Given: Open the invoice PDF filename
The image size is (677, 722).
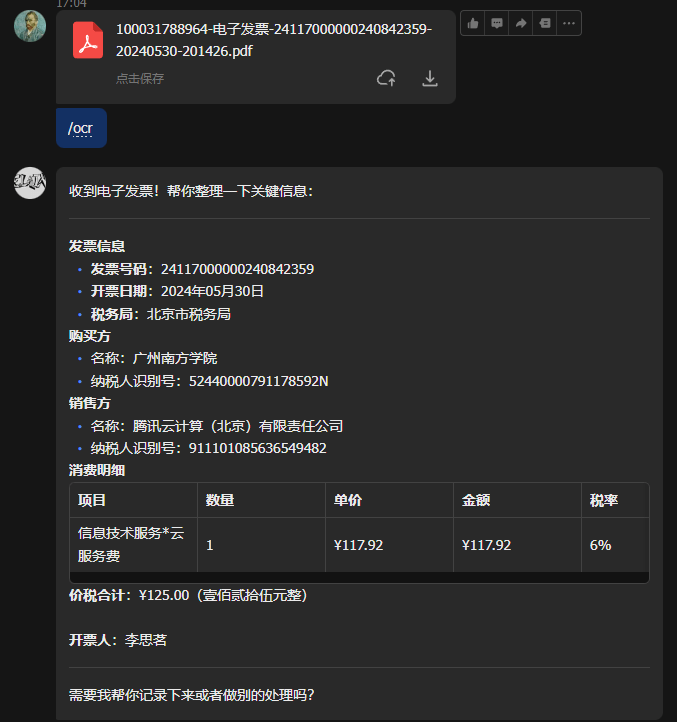Looking at the screenshot, I should pos(274,40).
